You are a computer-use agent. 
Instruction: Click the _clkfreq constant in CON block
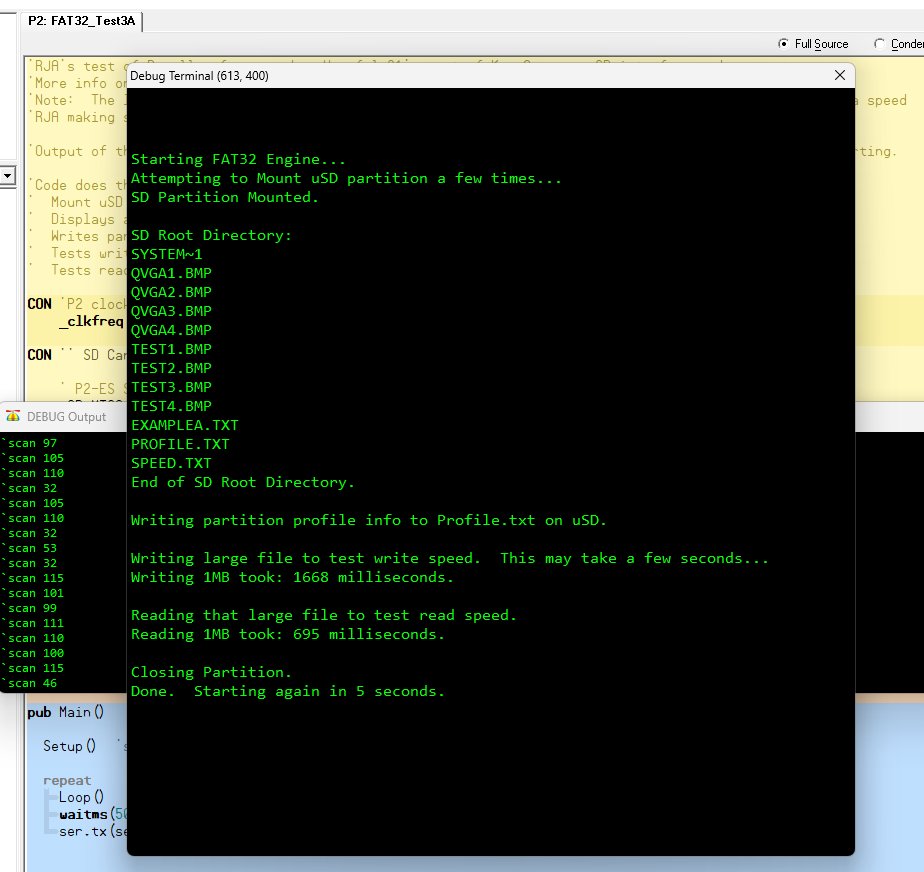(91, 321)
